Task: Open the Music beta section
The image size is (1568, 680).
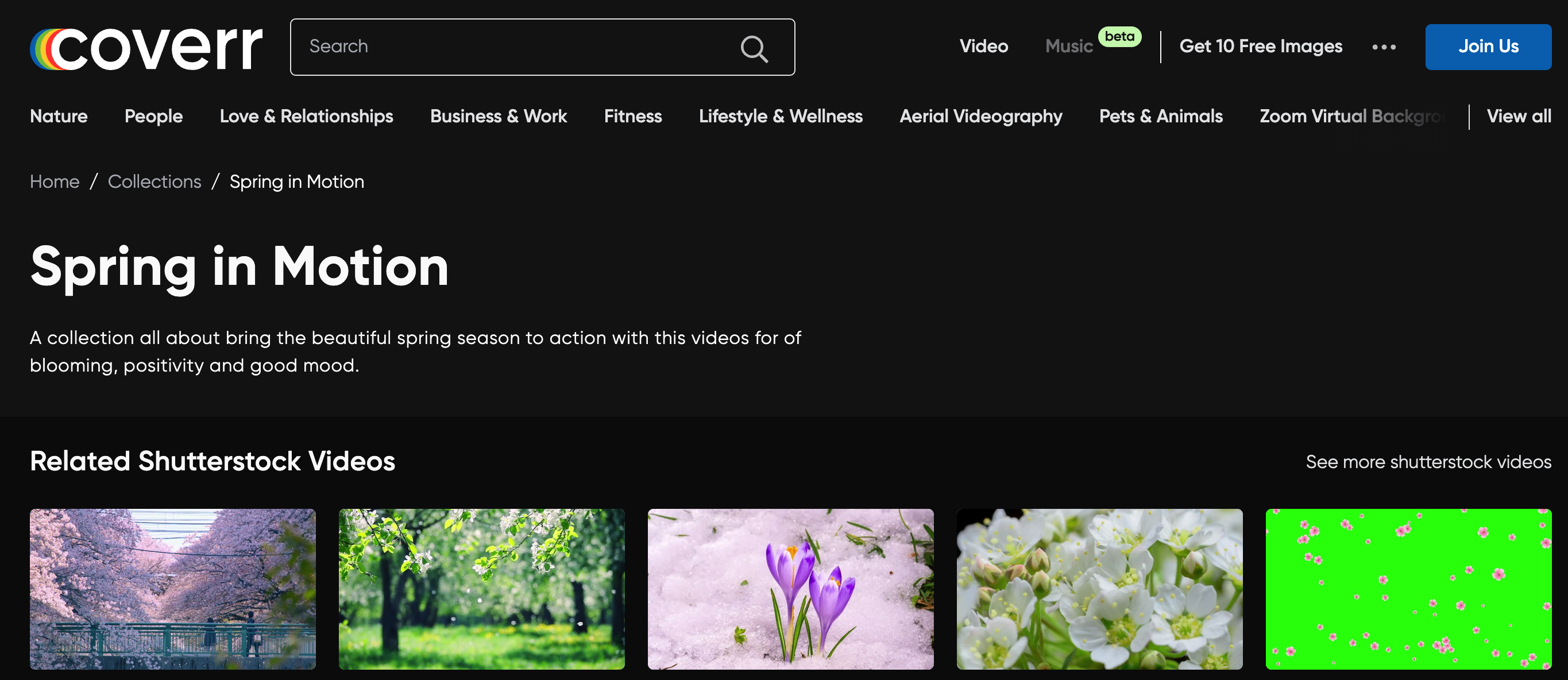Action: tap(1069, 47)
